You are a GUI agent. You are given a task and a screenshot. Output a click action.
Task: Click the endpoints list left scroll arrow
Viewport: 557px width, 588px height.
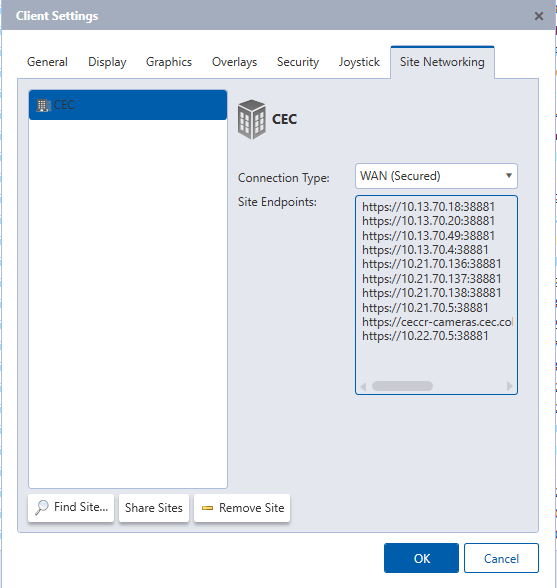[x=363, y=386]
